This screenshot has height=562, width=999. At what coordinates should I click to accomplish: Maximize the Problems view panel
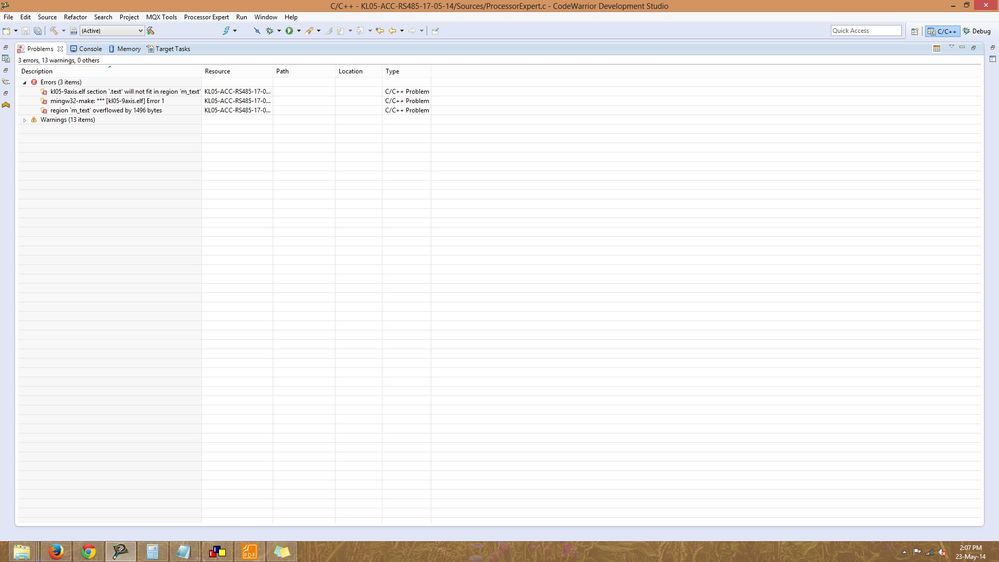pos(974,48)
